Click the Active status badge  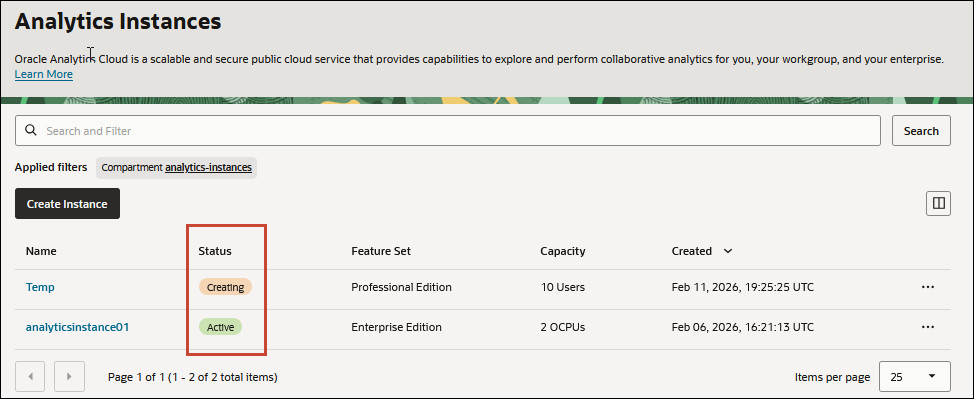(x=220, y=327)
